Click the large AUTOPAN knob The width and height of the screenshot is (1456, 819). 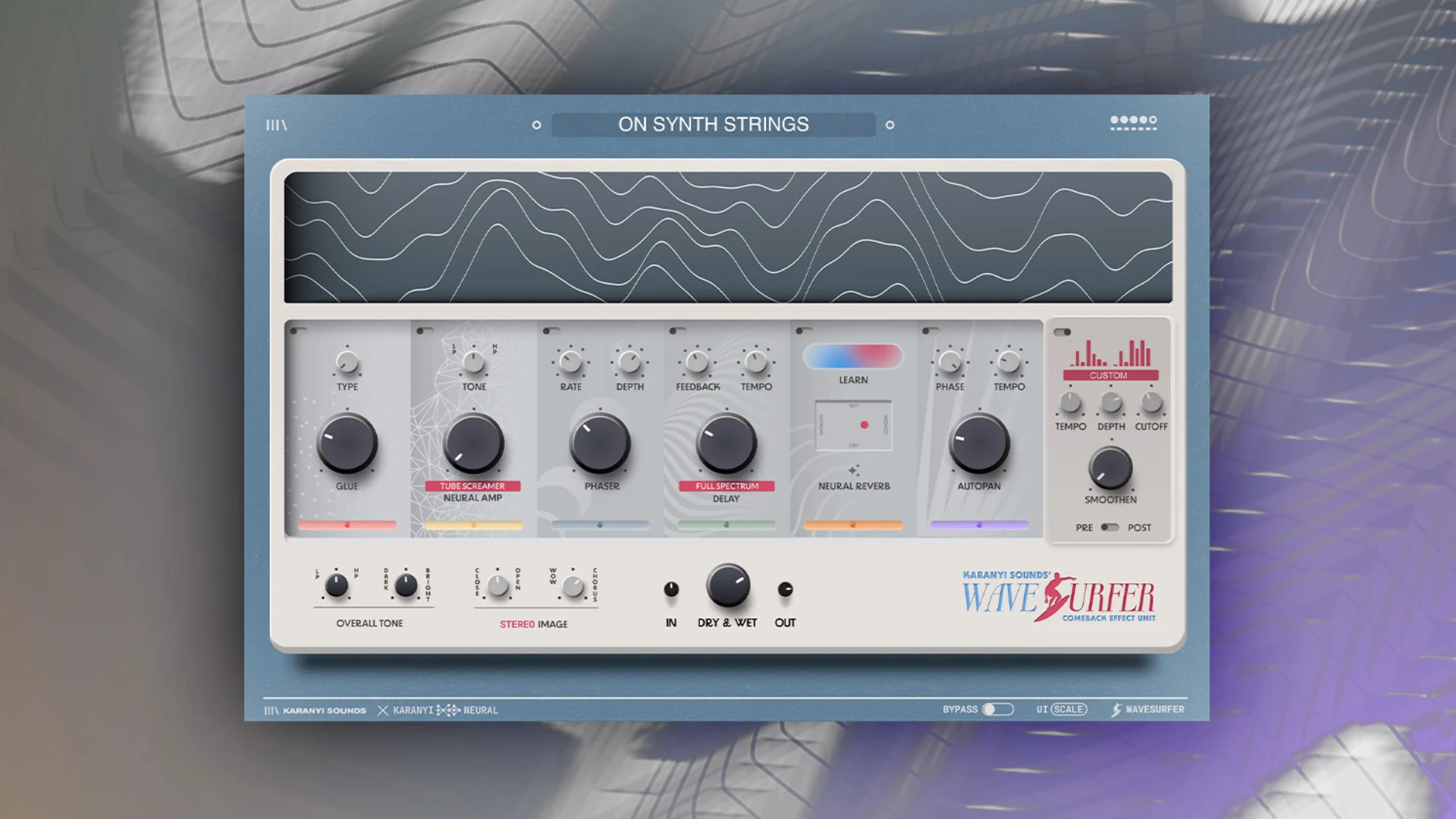tap(979, 443)
